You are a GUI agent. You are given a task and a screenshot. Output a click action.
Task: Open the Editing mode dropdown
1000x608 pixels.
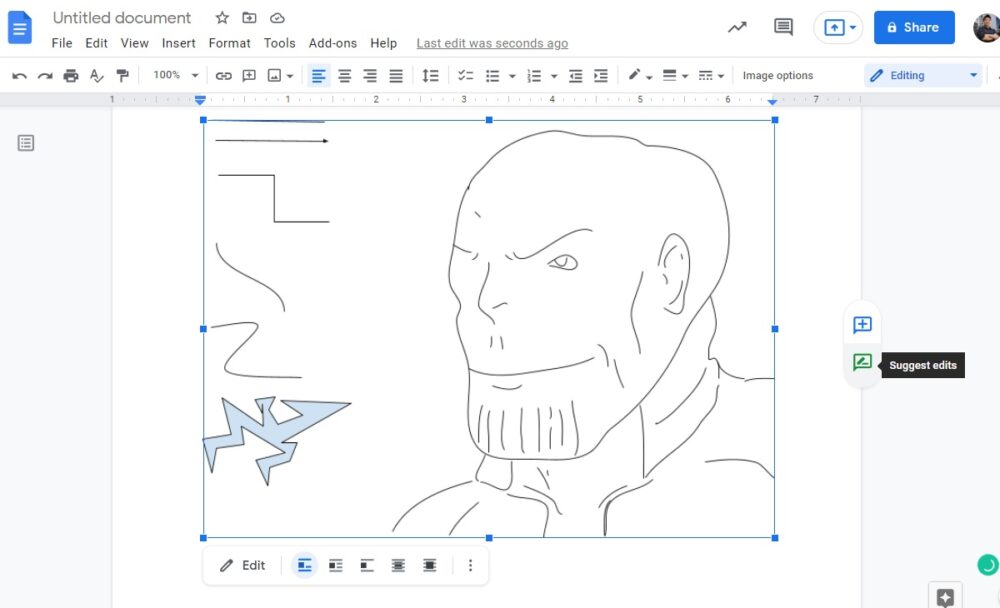click(922, 75)
